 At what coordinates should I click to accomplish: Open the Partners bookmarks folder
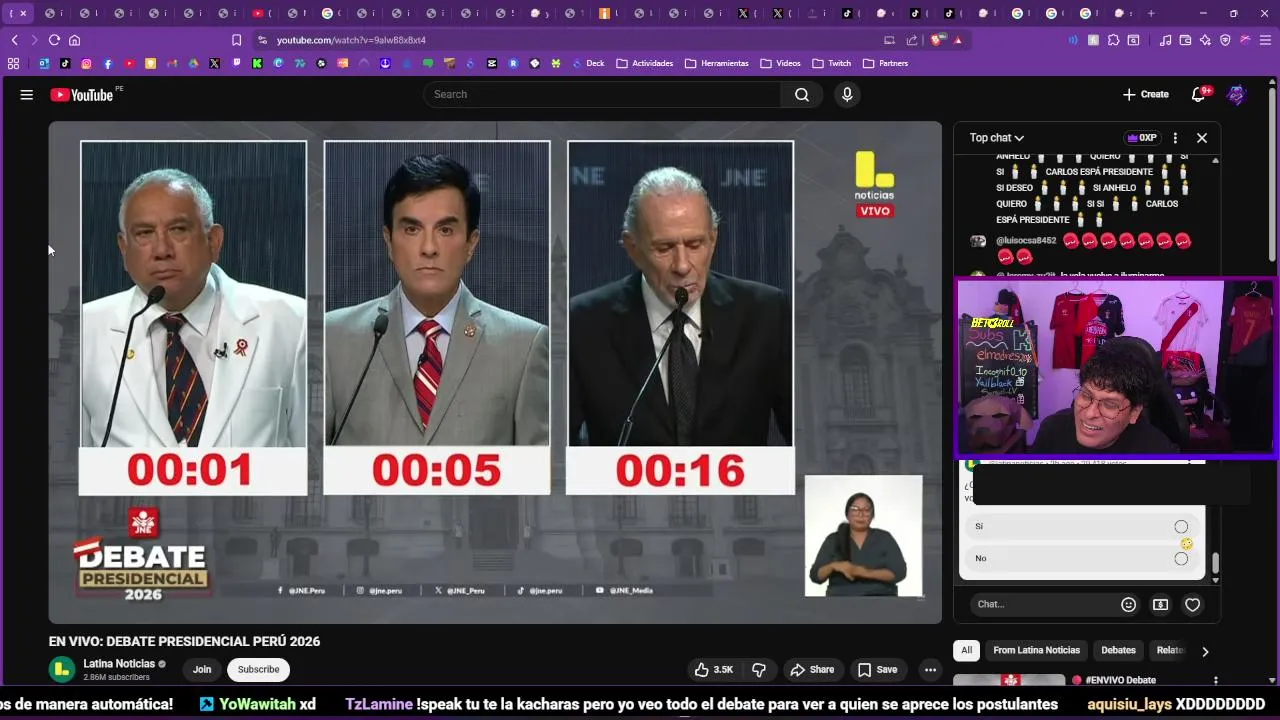pyautogui.click(x=886, y=63)
